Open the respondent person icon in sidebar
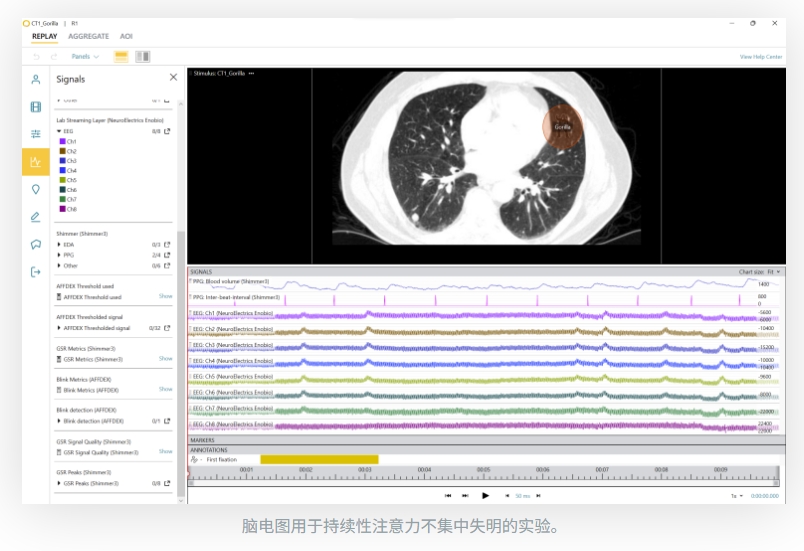The height and width of the screenshot is (551, 804). (x=36, y=80)
